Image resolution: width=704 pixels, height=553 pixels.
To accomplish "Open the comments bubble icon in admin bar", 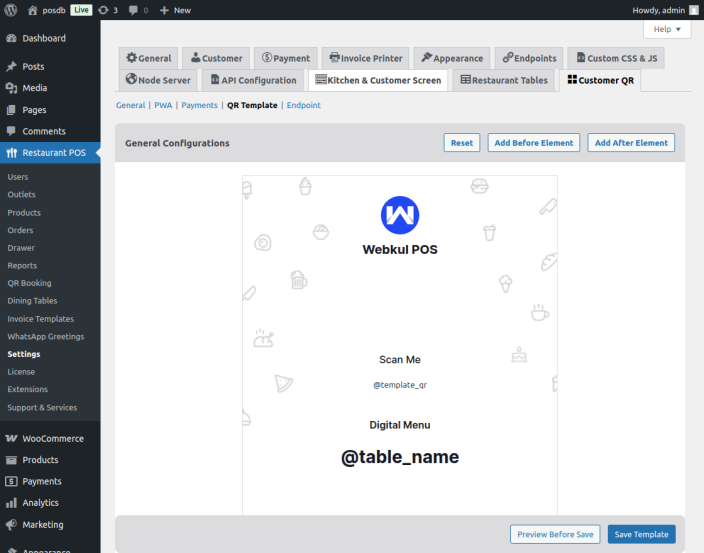I will click(x=133, y=10).
